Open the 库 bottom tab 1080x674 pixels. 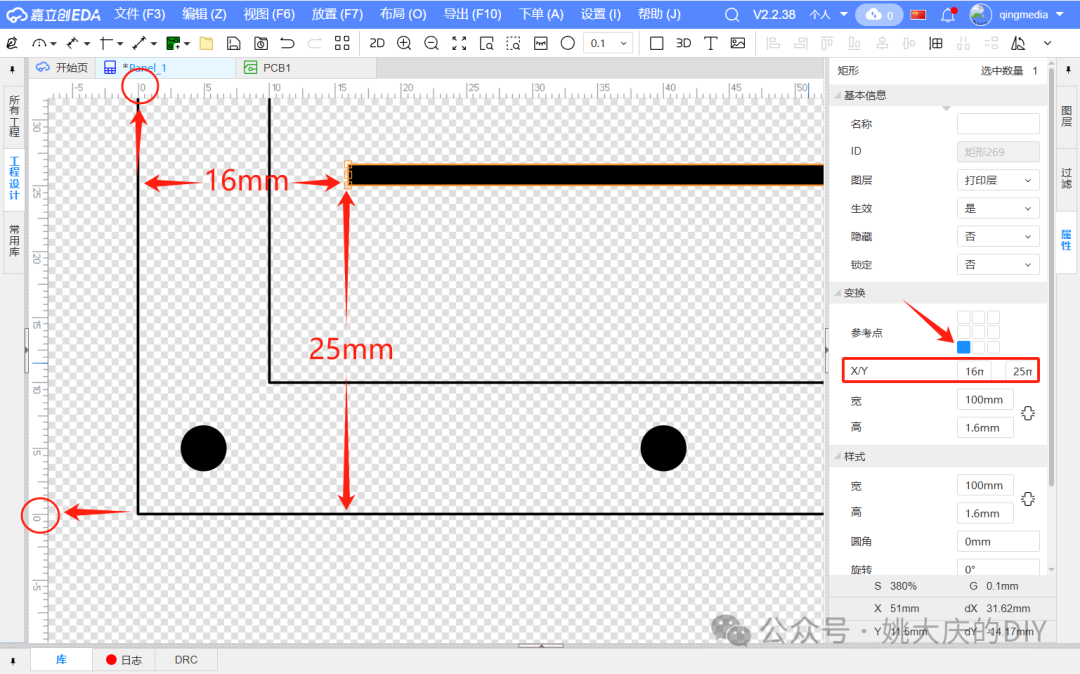(61, 660)
